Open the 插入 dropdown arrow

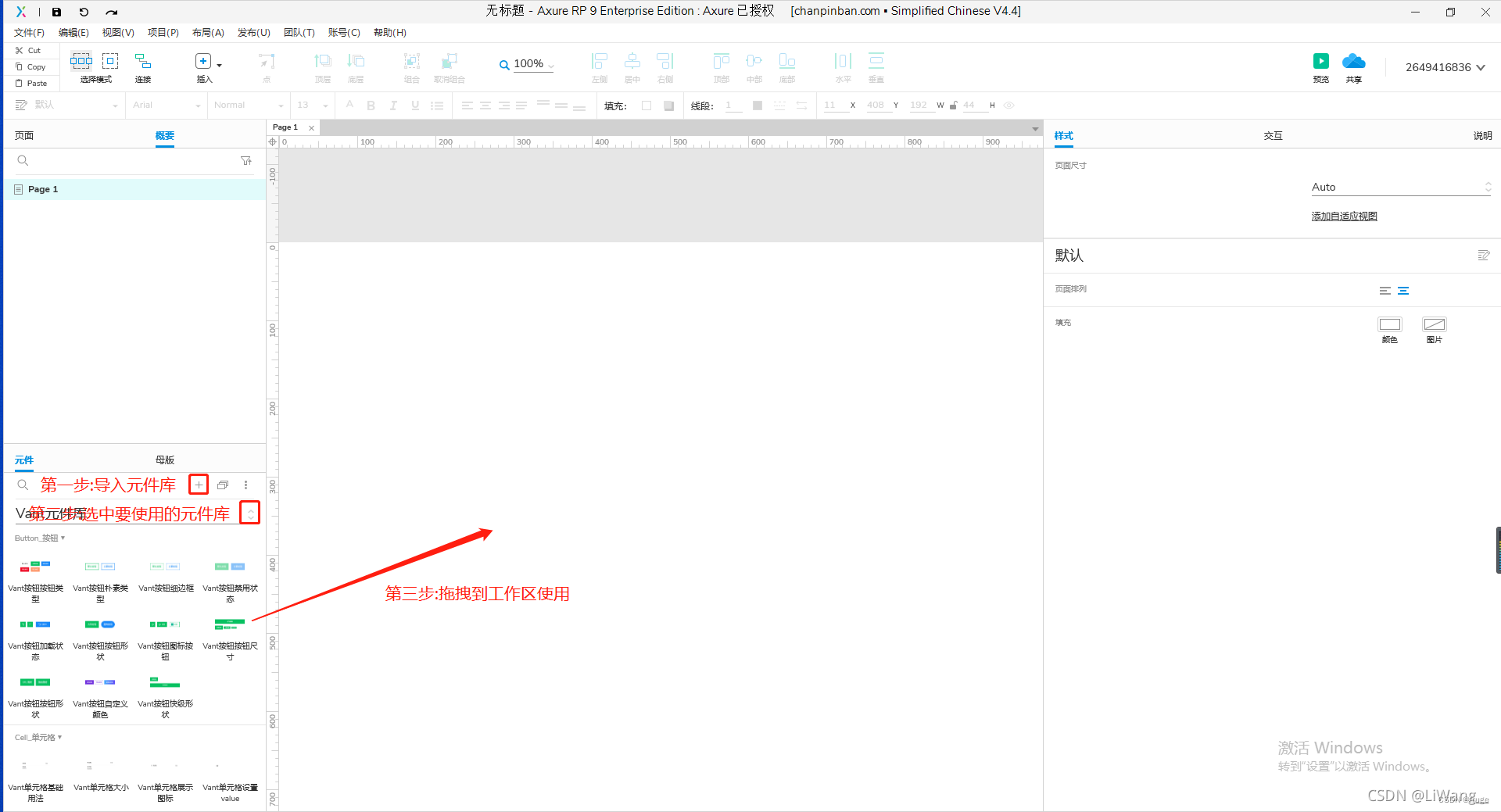point(220,65)
